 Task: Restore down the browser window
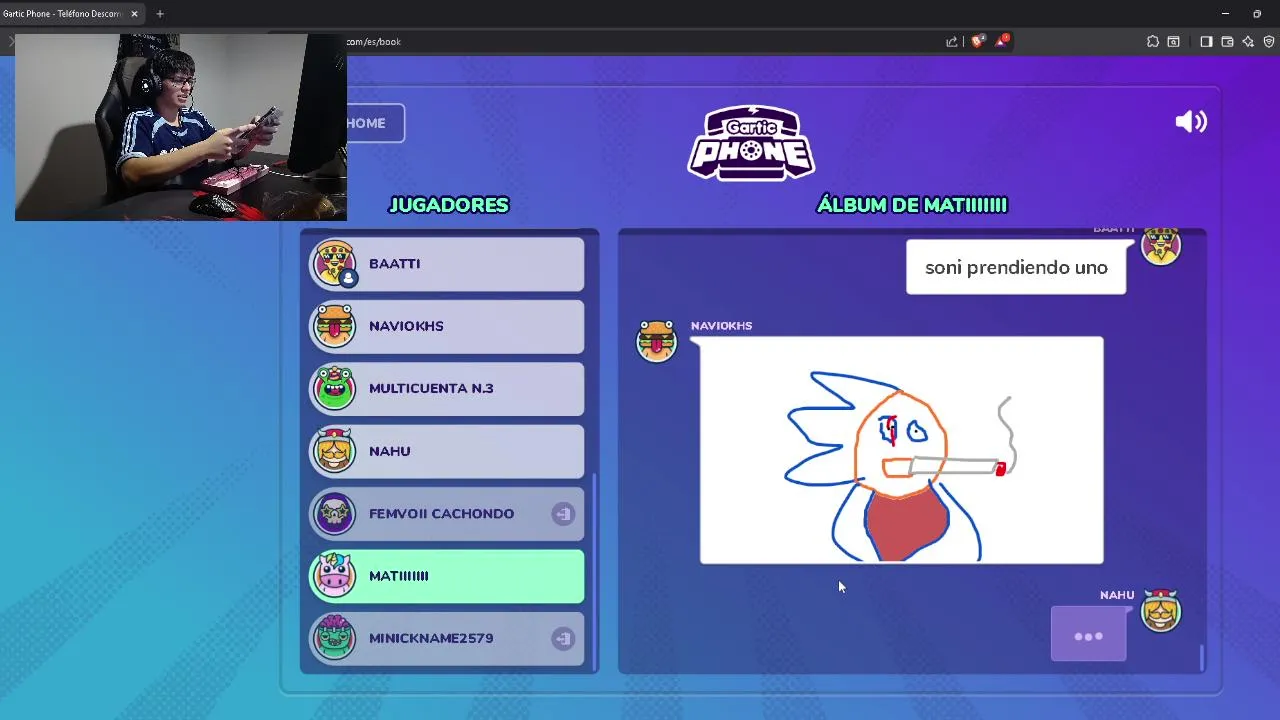point(1257,14)
